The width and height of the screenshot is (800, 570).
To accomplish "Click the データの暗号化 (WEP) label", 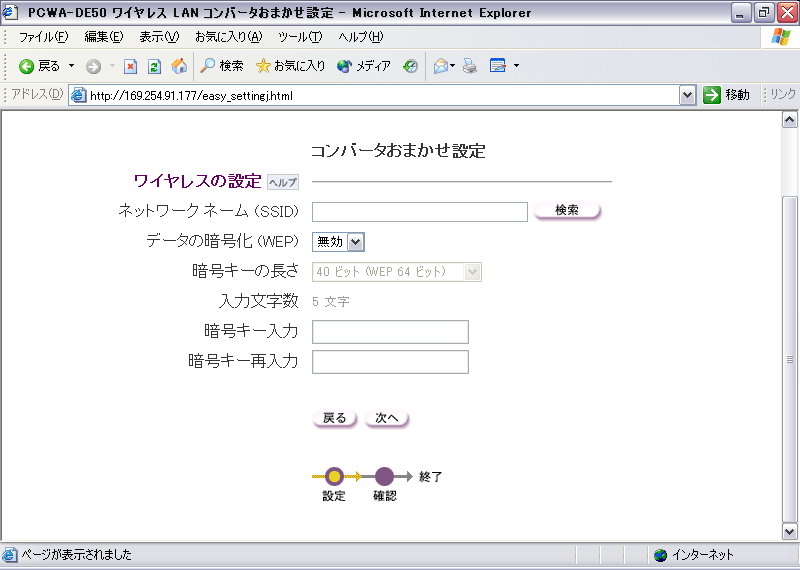I will click(222, 241).
